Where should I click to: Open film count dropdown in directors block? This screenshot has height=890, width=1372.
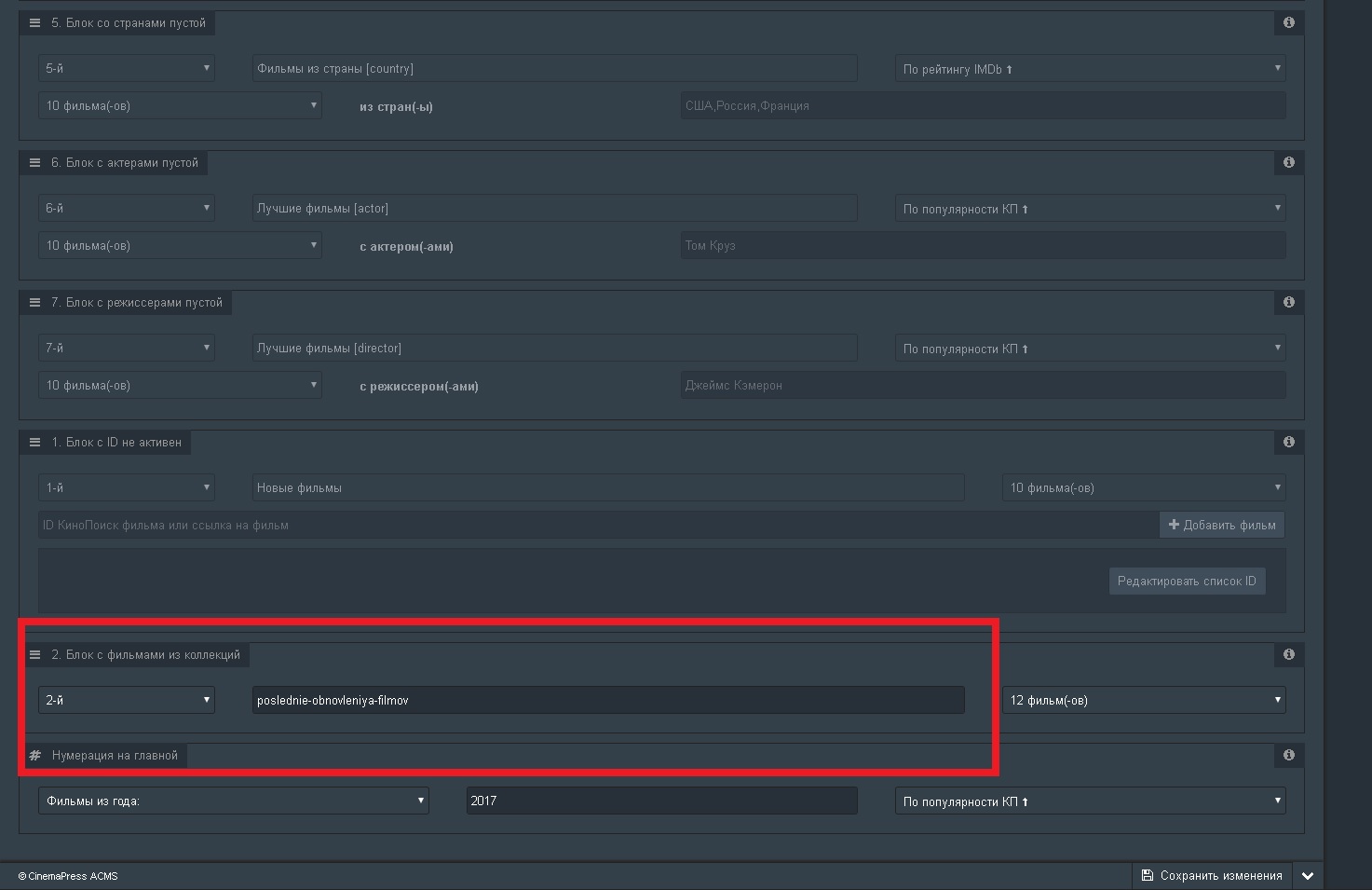180,385
